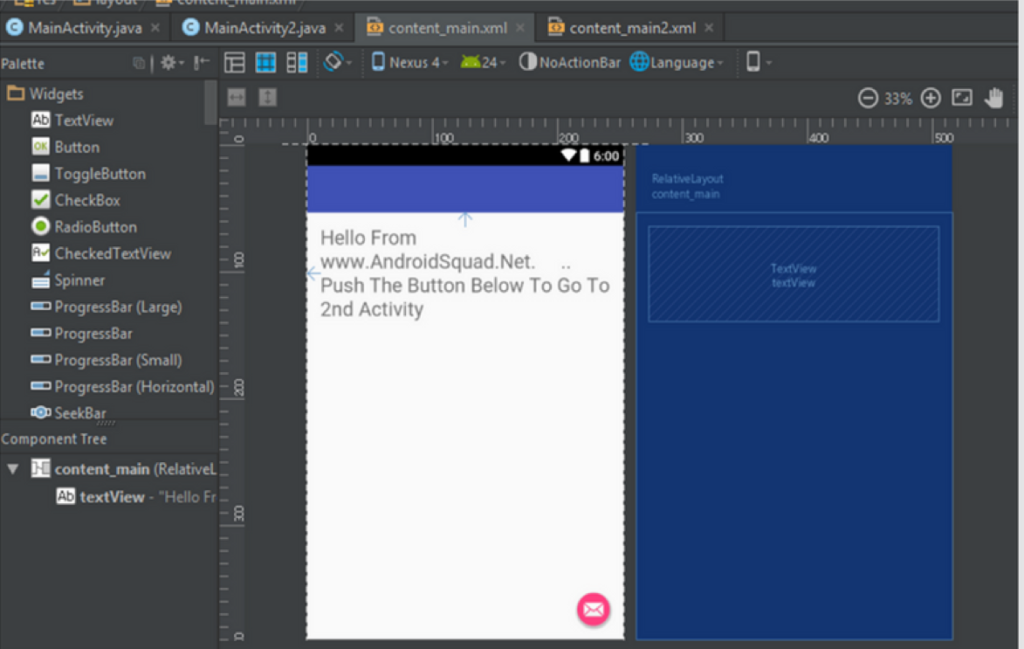Click the zoom out magnifier icon
Image resolution: width=1024 pixels, height=649 pixels.
[x=868, y=98]
